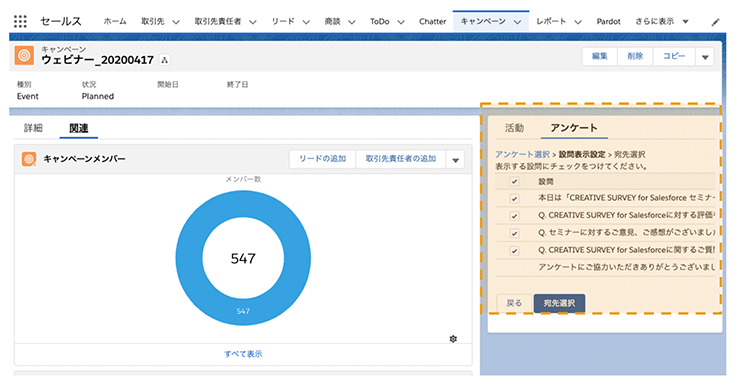Select the 関連 tab
The width and height of the screenshot is (740, 390).
78,128
